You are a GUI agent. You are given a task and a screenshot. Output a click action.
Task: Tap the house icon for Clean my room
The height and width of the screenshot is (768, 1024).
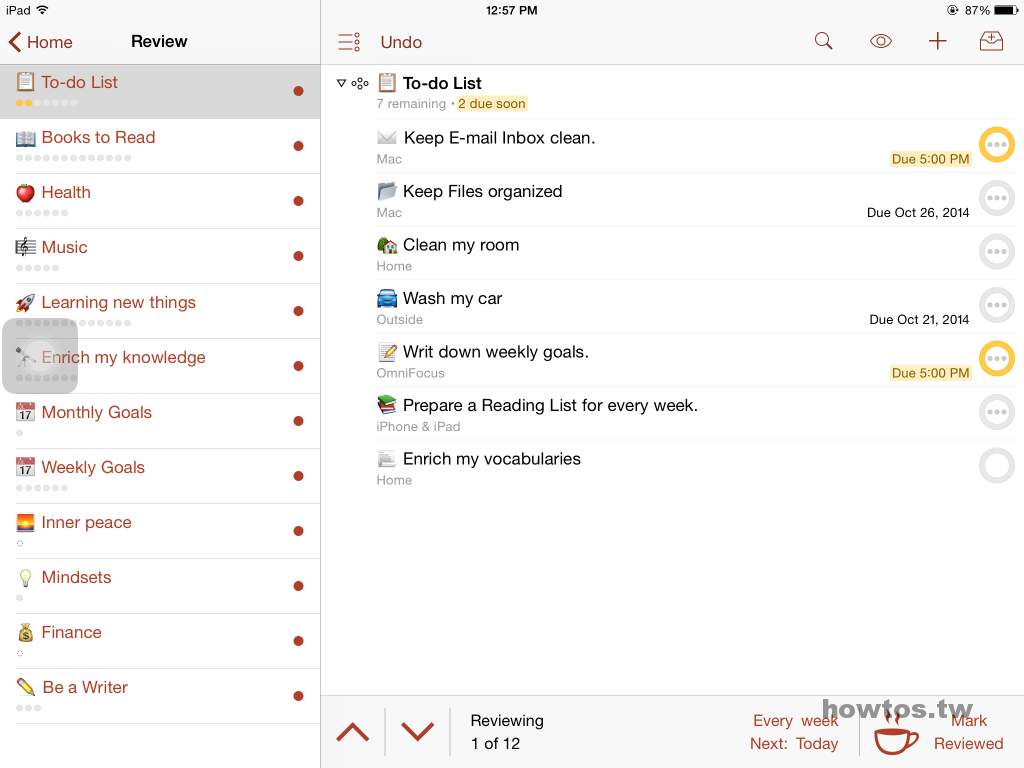pyautogui.click(x=387, y=245)
